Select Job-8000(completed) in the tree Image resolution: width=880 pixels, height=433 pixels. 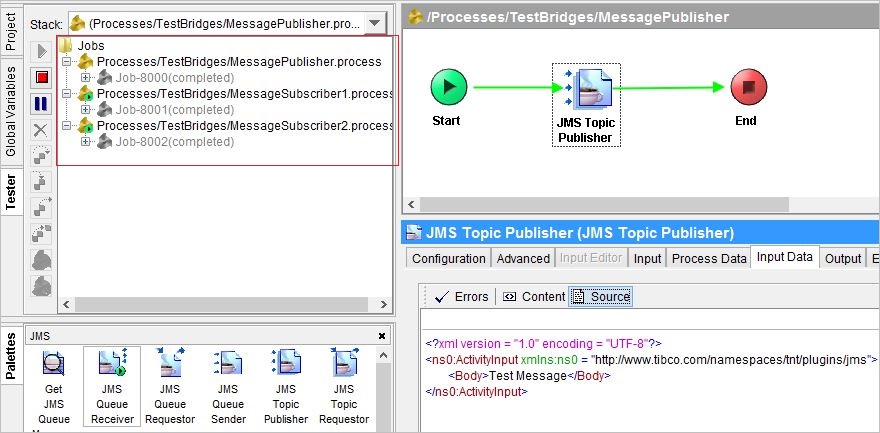(175, 77)
